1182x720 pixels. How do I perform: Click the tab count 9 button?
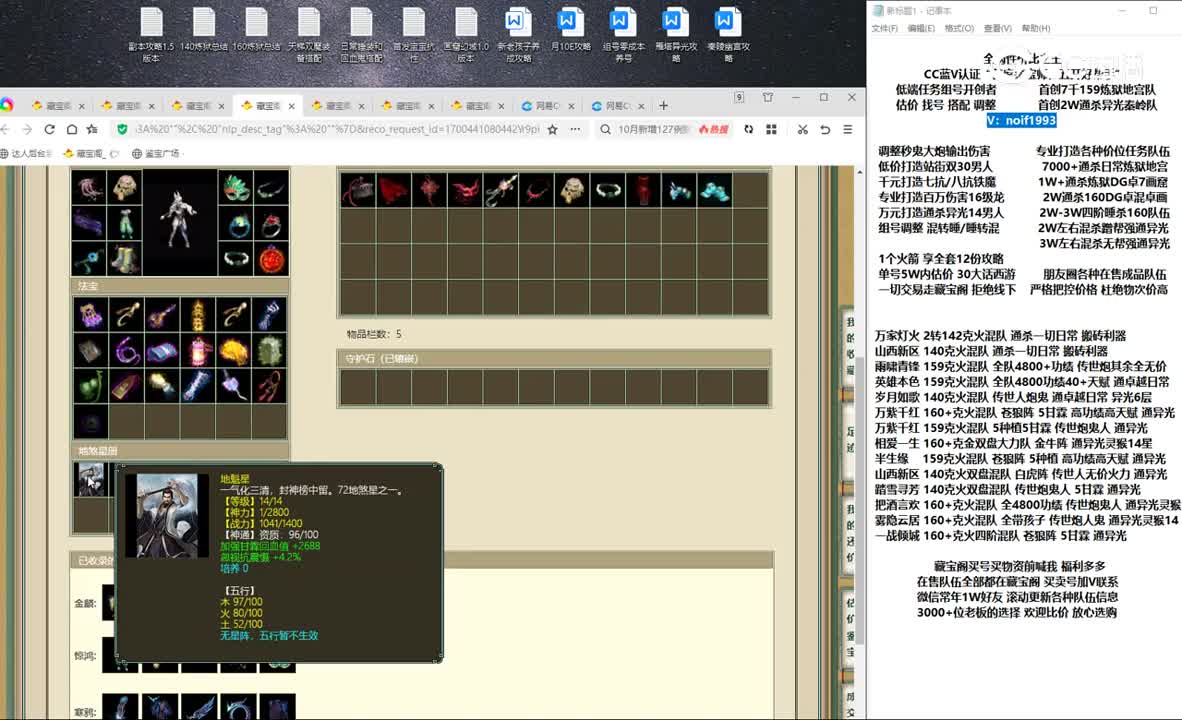click(x=740, y=97)
